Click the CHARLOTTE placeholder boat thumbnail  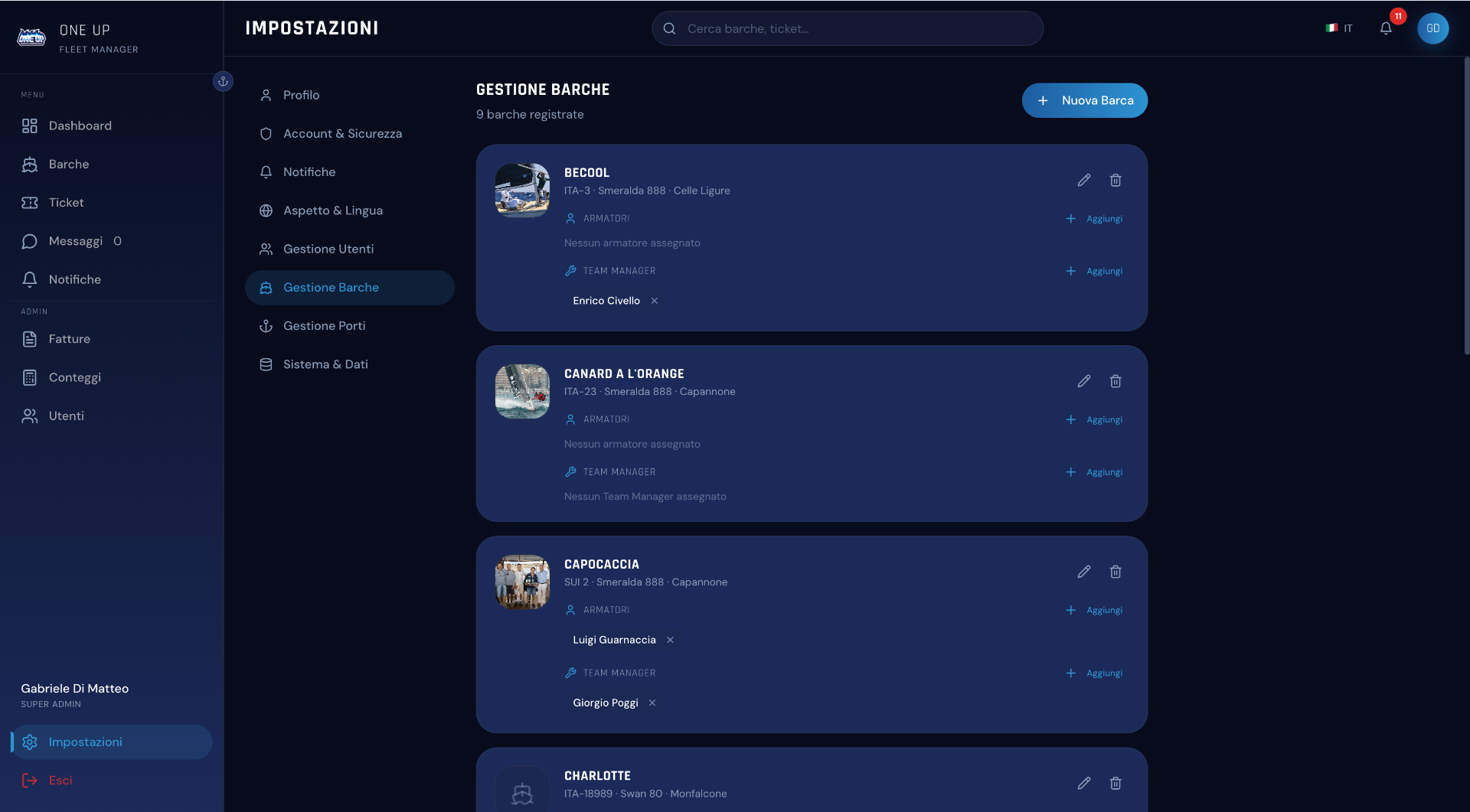pos(522,790)
